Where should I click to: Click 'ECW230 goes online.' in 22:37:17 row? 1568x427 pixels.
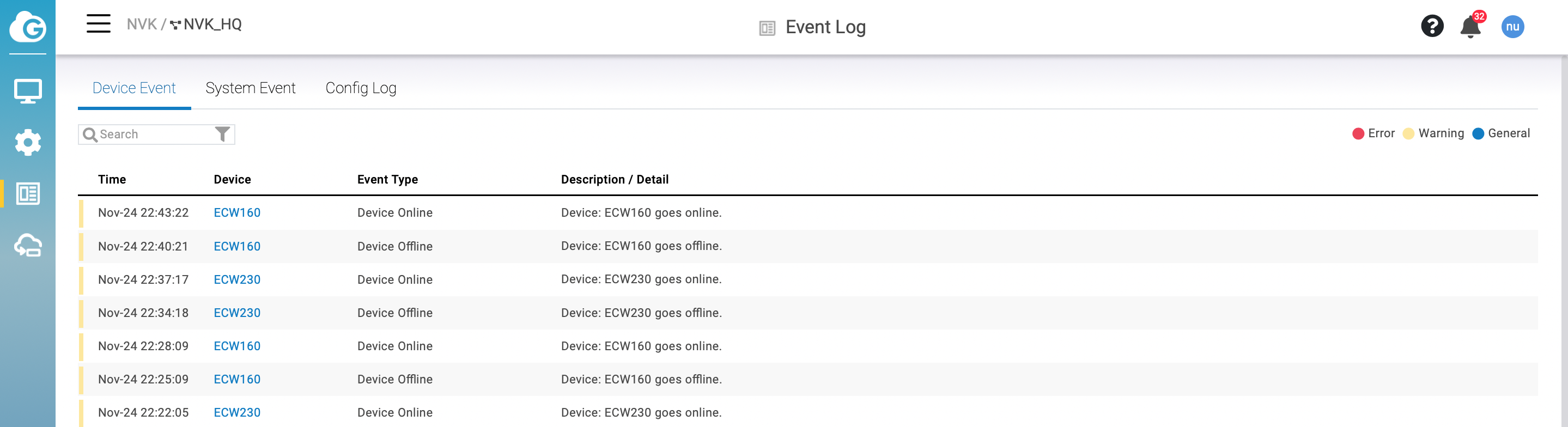pos(663,279)
